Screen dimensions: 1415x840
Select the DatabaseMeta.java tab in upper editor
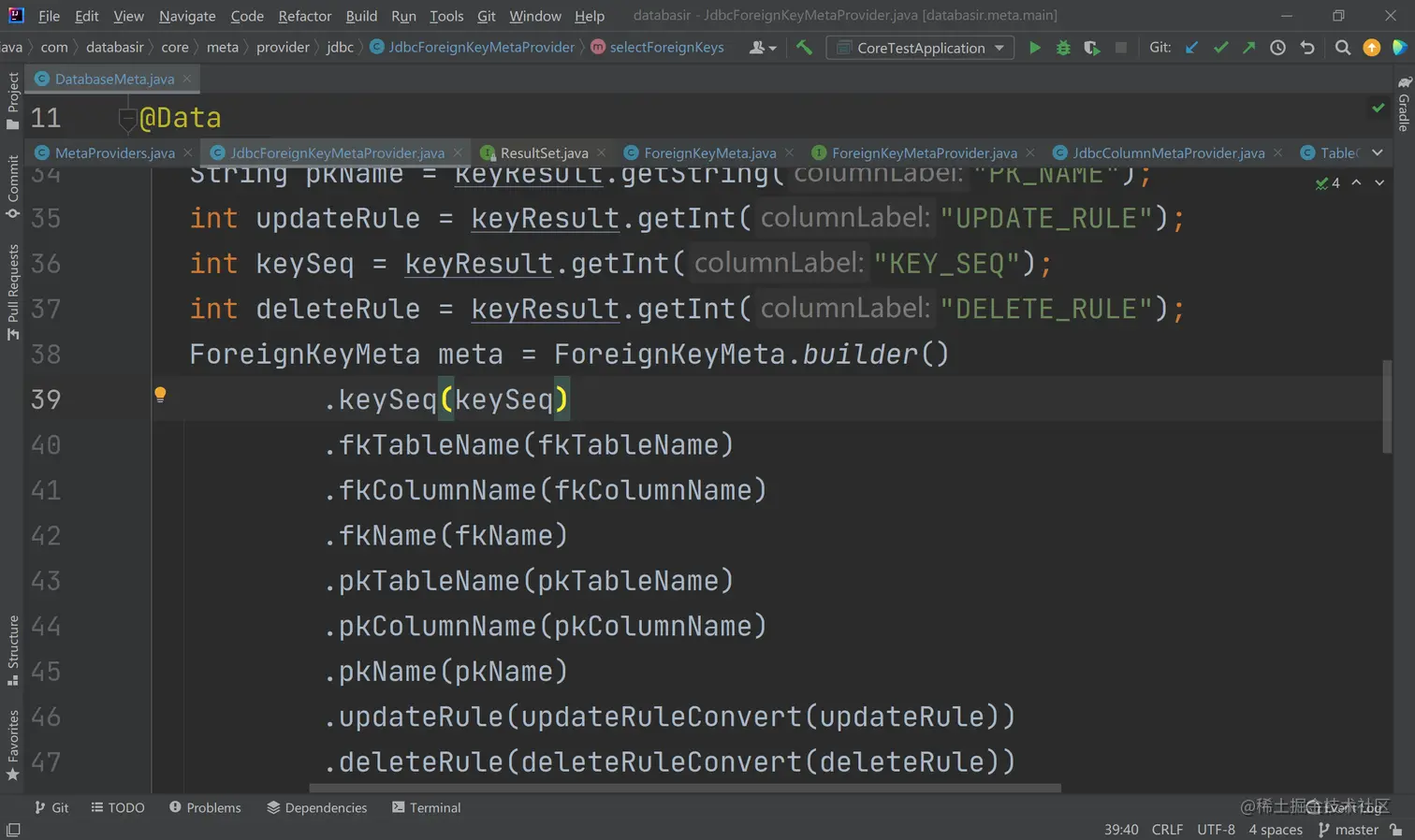[x=114, y=79]
